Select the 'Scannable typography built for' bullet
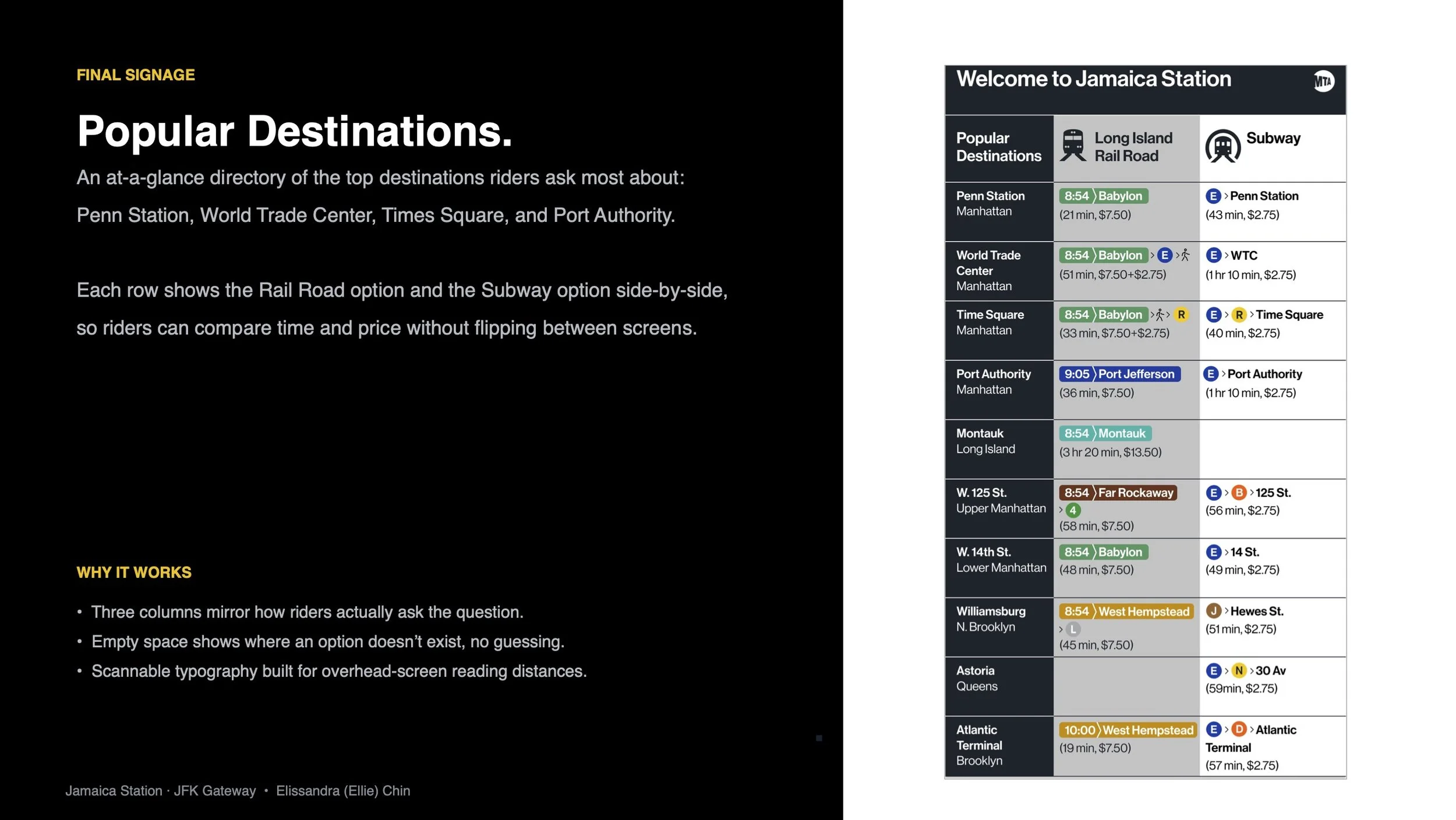 pyautogui.click(x=339, y=671)
